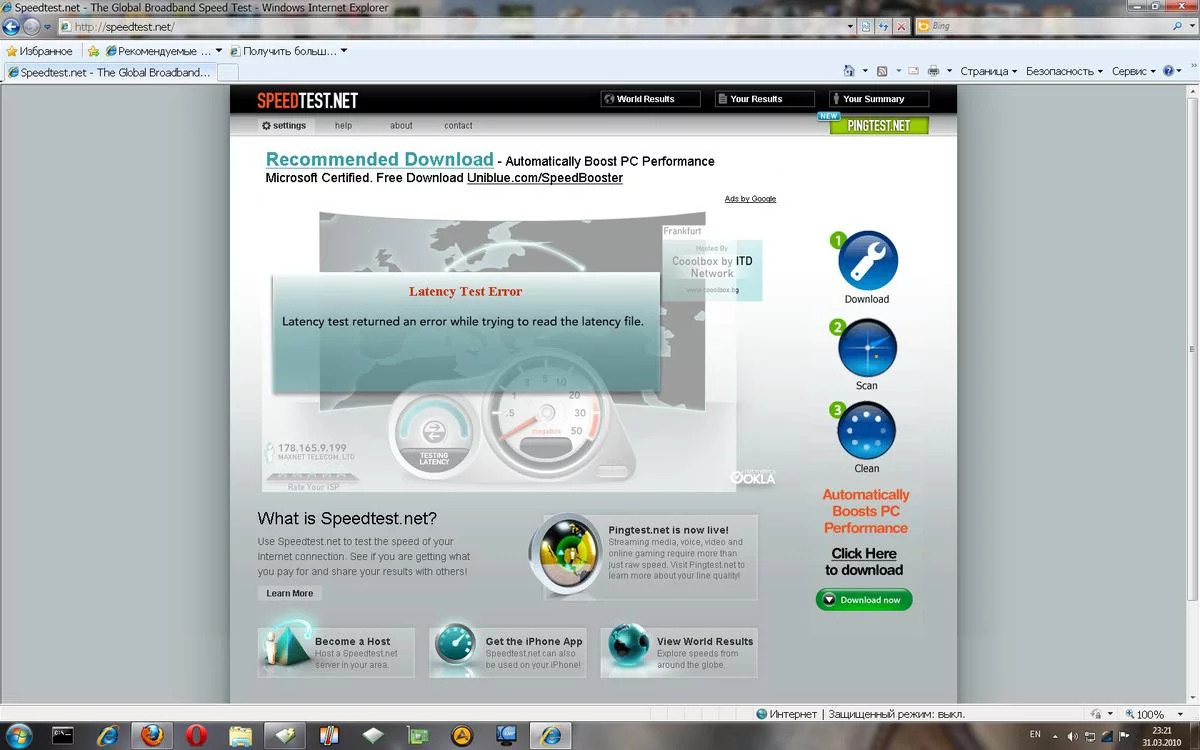The width and height of the screenshot is (1200, 750).
Task: Click the compass Scan icon
Action: coord(867,348)
